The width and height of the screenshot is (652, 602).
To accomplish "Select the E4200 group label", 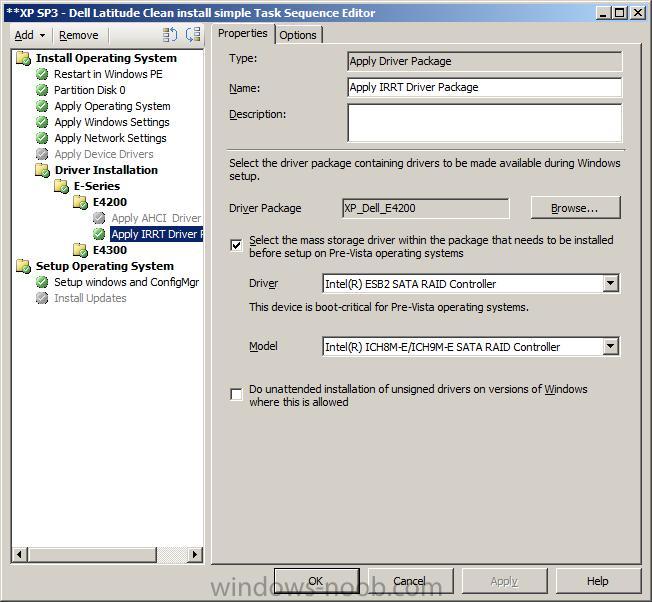I will pyautogui.click(x=110, y=202).
